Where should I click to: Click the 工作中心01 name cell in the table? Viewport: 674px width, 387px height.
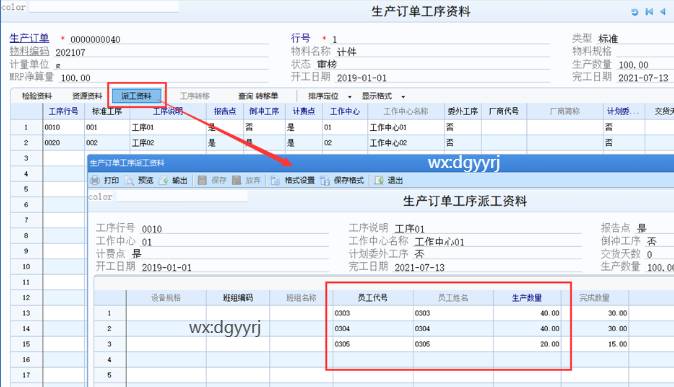[x=405, y=127]
